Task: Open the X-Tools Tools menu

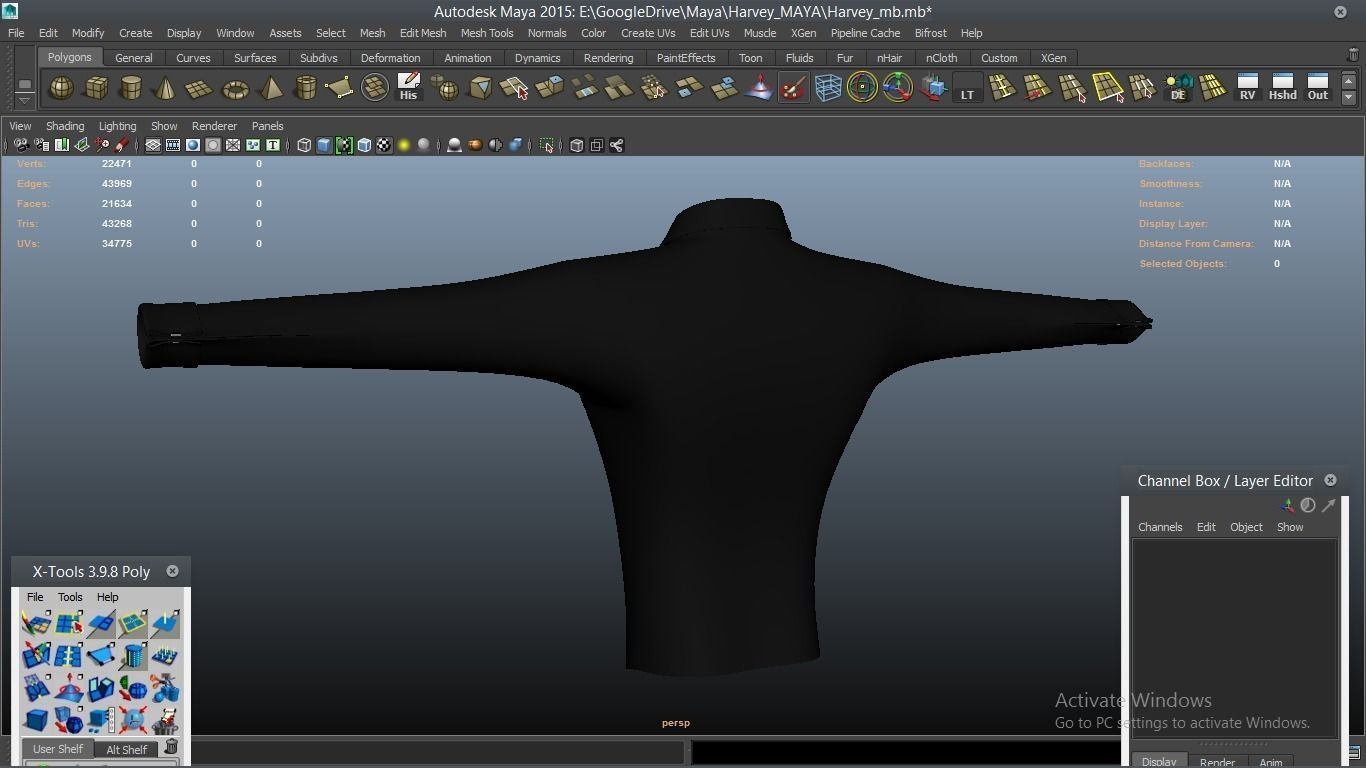Action: coord(70,597)
